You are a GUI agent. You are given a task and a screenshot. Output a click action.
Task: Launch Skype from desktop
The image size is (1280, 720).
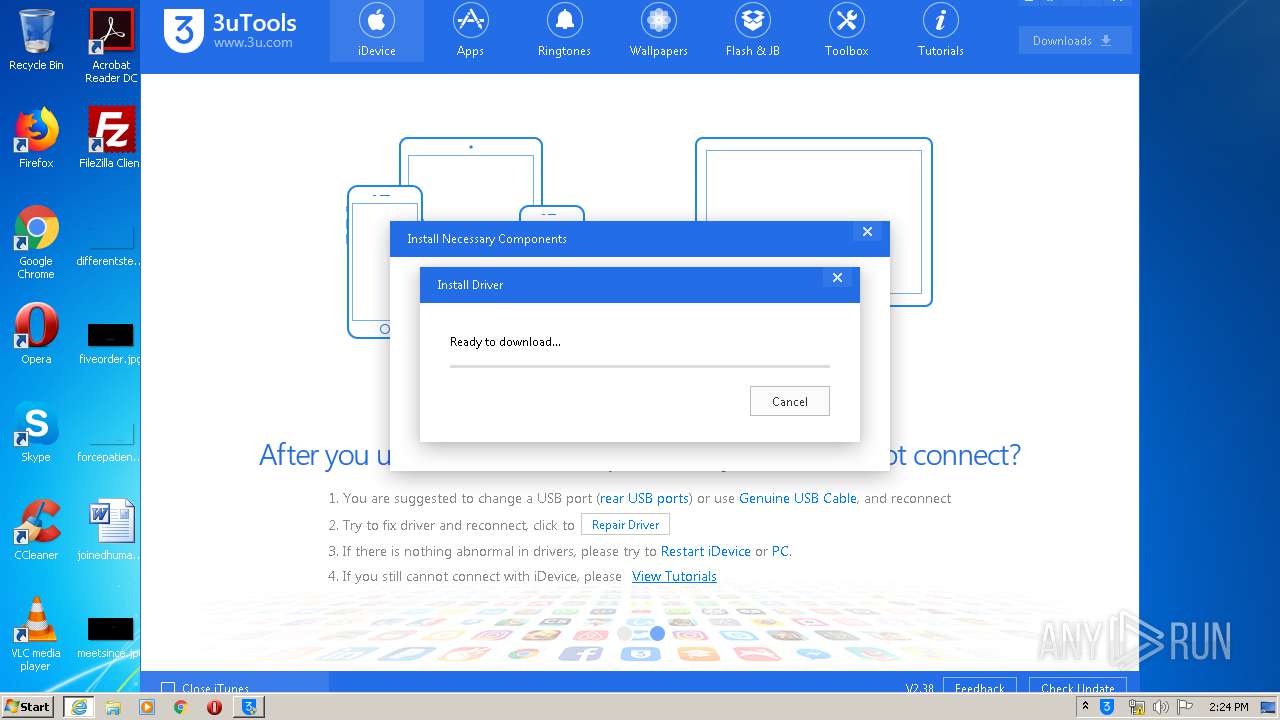coord(36,432)
